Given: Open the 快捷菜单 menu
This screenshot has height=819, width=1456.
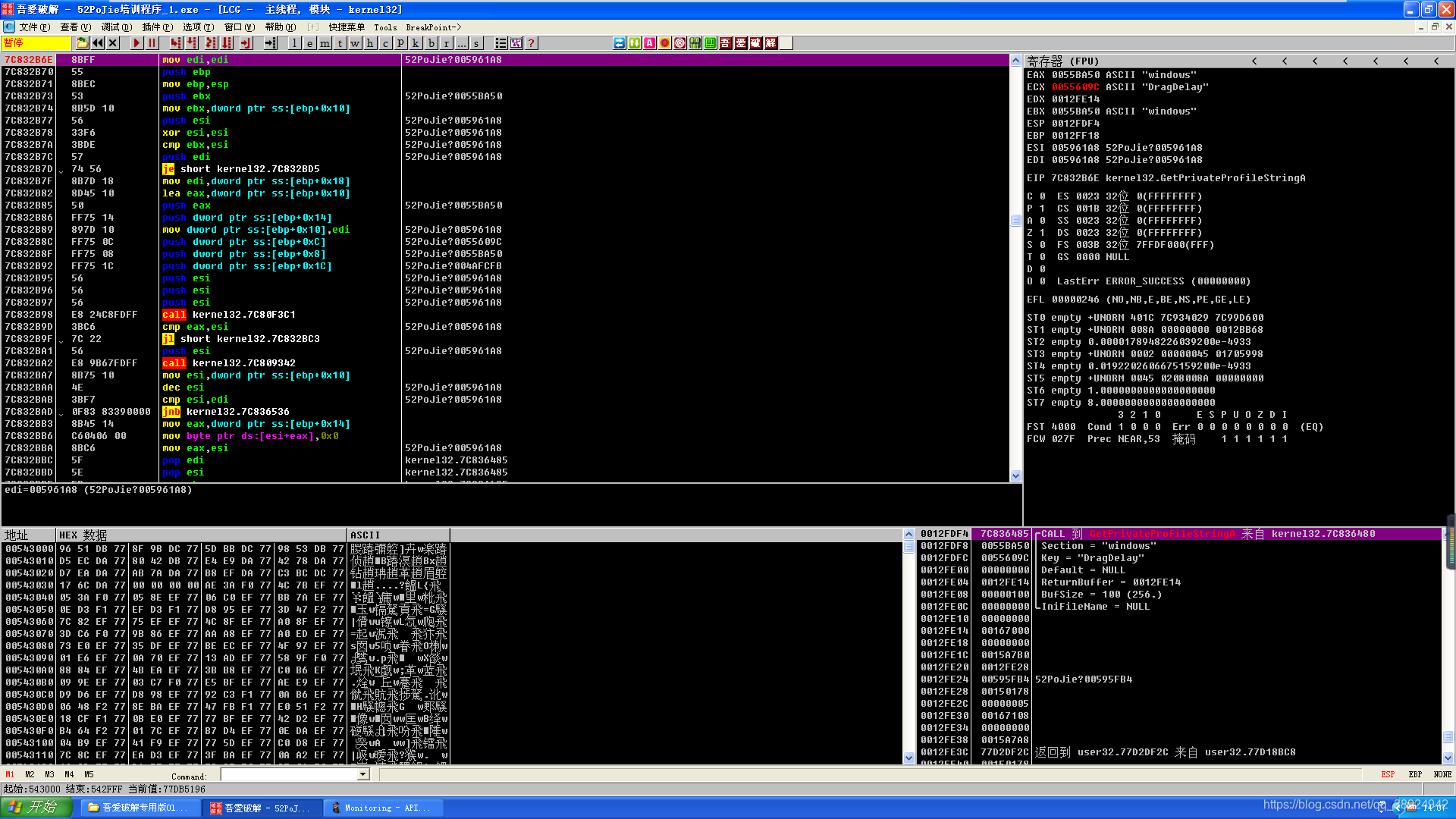Looking at the screenshot, I should point(347,27).
